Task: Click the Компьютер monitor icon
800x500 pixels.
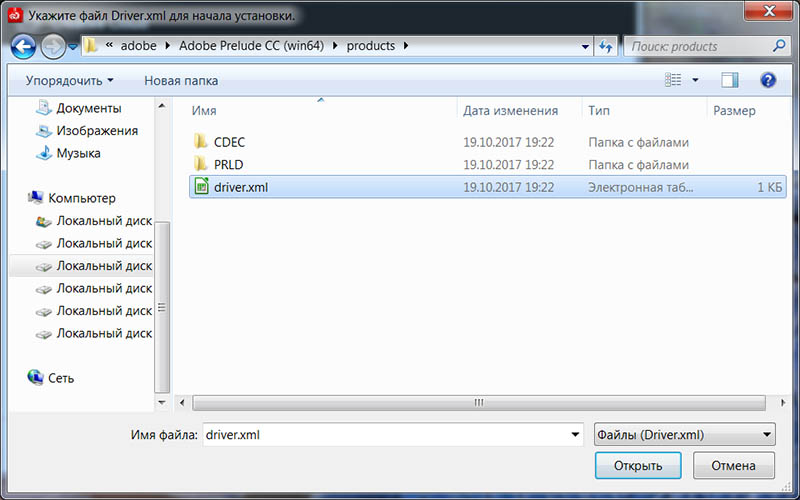Action: point(36,197)
